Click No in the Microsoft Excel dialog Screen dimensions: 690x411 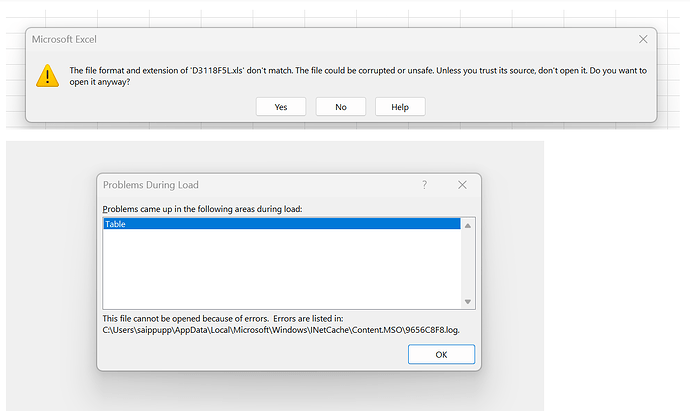point(341,107)
